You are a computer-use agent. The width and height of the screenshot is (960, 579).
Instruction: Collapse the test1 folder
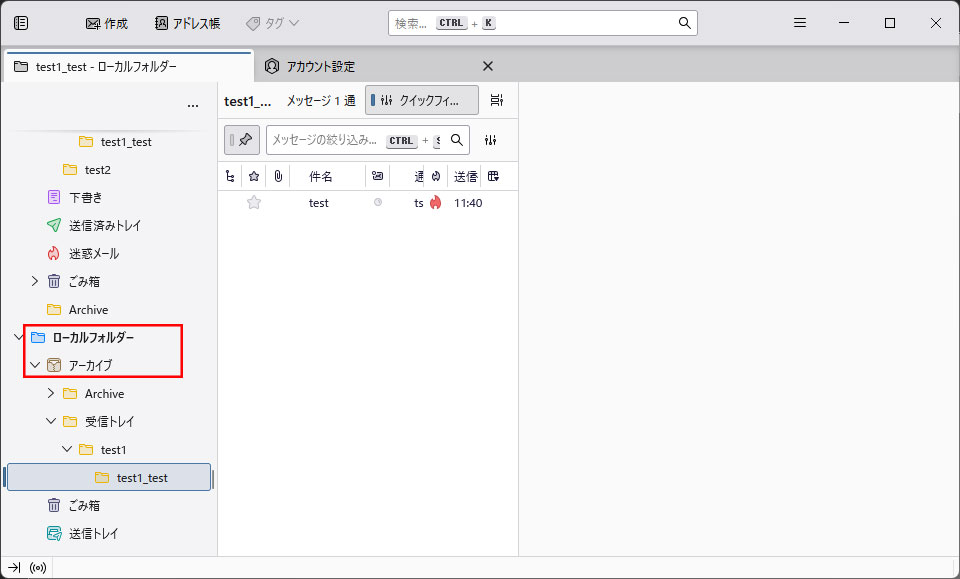pos(67,450)
